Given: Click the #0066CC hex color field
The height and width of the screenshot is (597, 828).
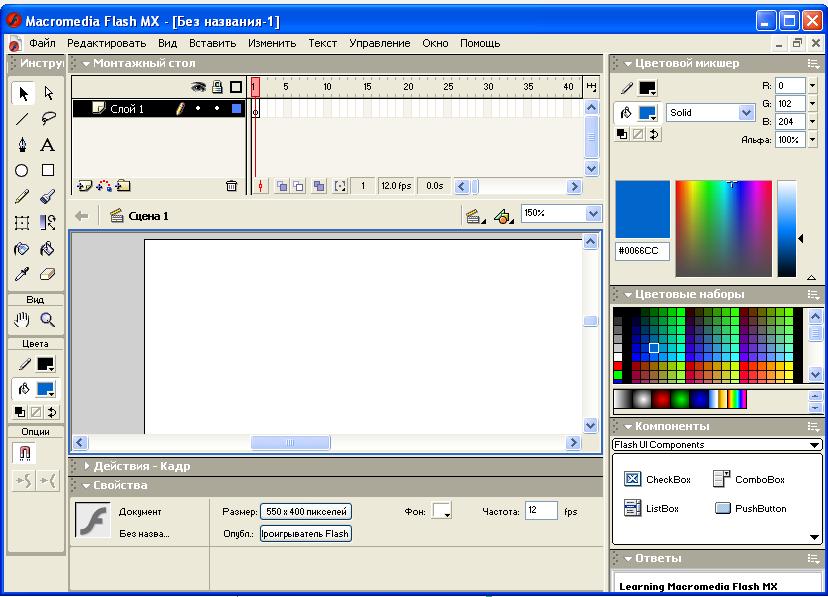Looking at the screenshot, I should 642,251.
